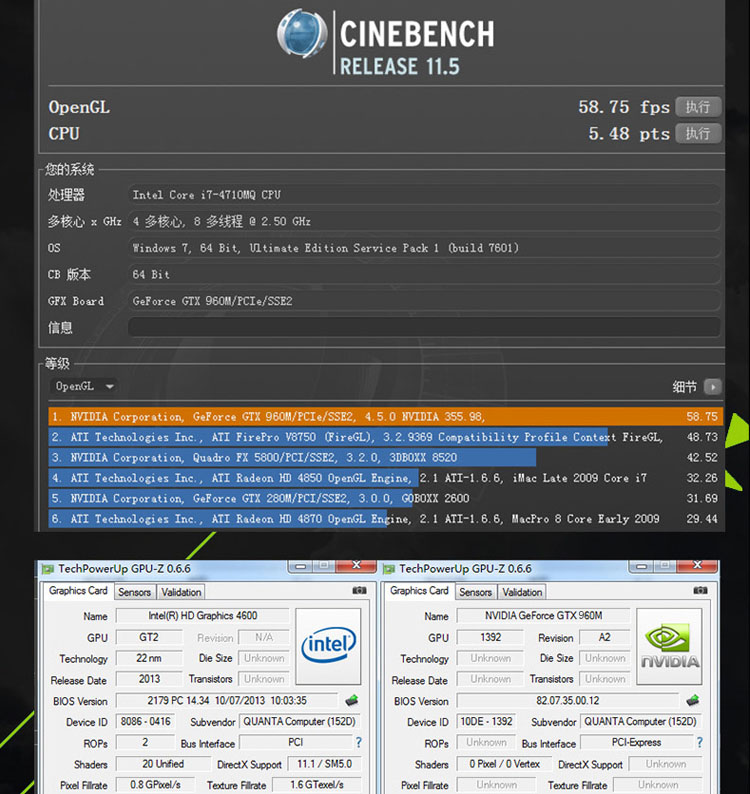This screenshot has height=794, width=750.
Task: Open Validation tab in Intel GPU-Z window
Action: pos(181,592)
